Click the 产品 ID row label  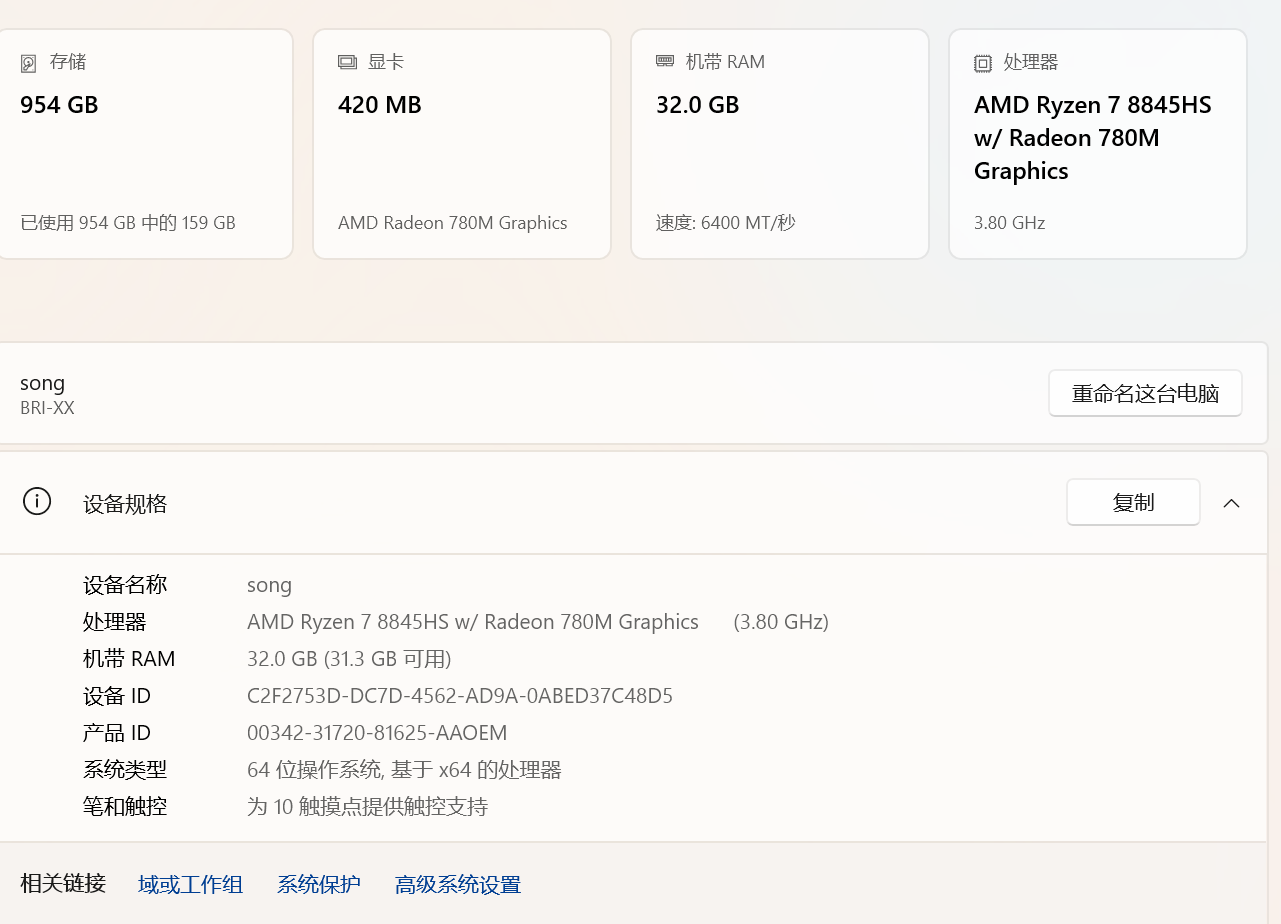pos(117,733)
